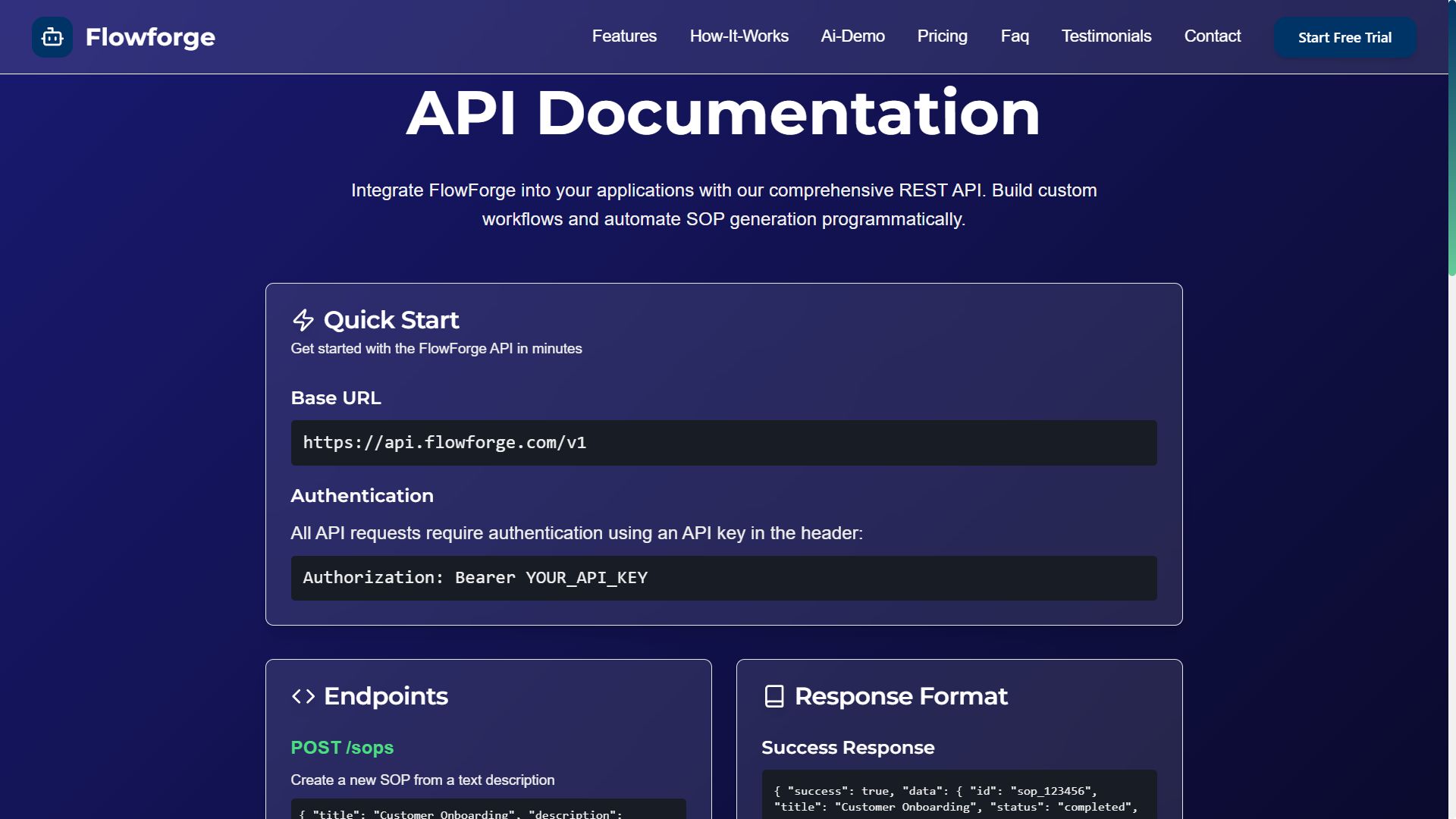This screenshot has width=1456, height=819.
Task: Open the Features nav item
Action: coord(624,36)
